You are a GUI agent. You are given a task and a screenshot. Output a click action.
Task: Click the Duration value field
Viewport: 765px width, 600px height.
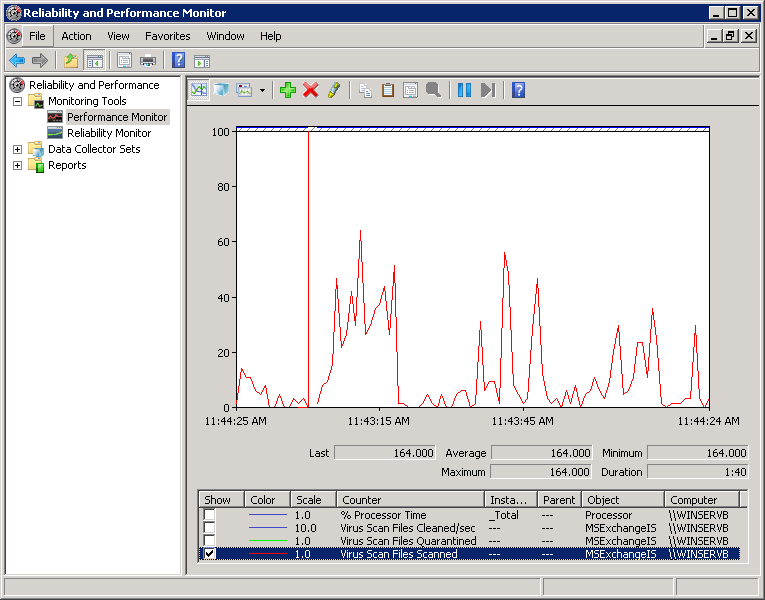point(698,472)
